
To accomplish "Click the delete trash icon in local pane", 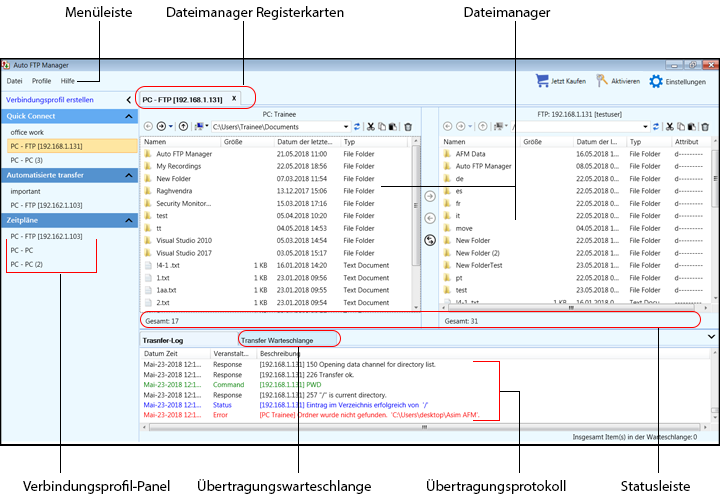I will click(408, 127).
